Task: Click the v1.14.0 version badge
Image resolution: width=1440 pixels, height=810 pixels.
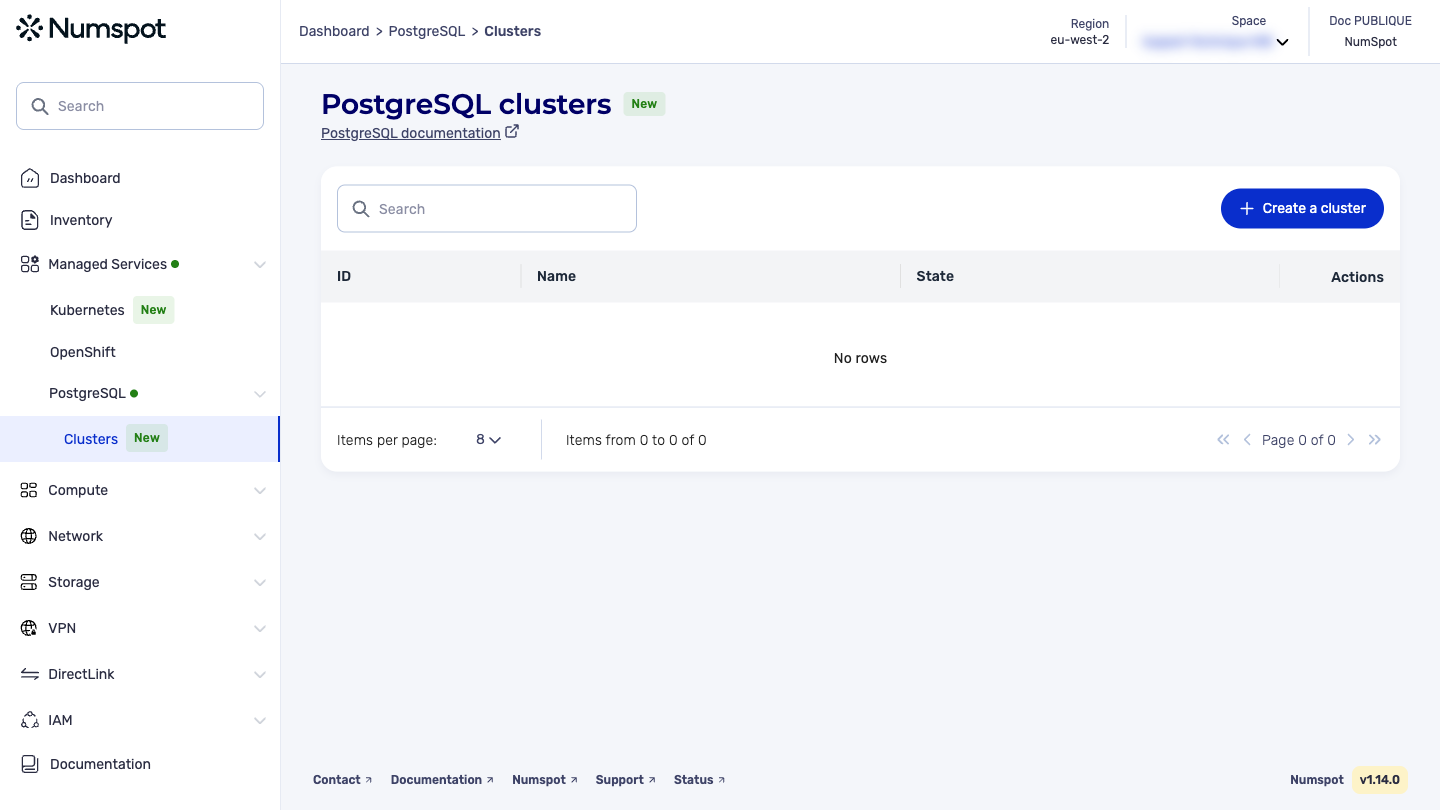Action: (1380, 780)
